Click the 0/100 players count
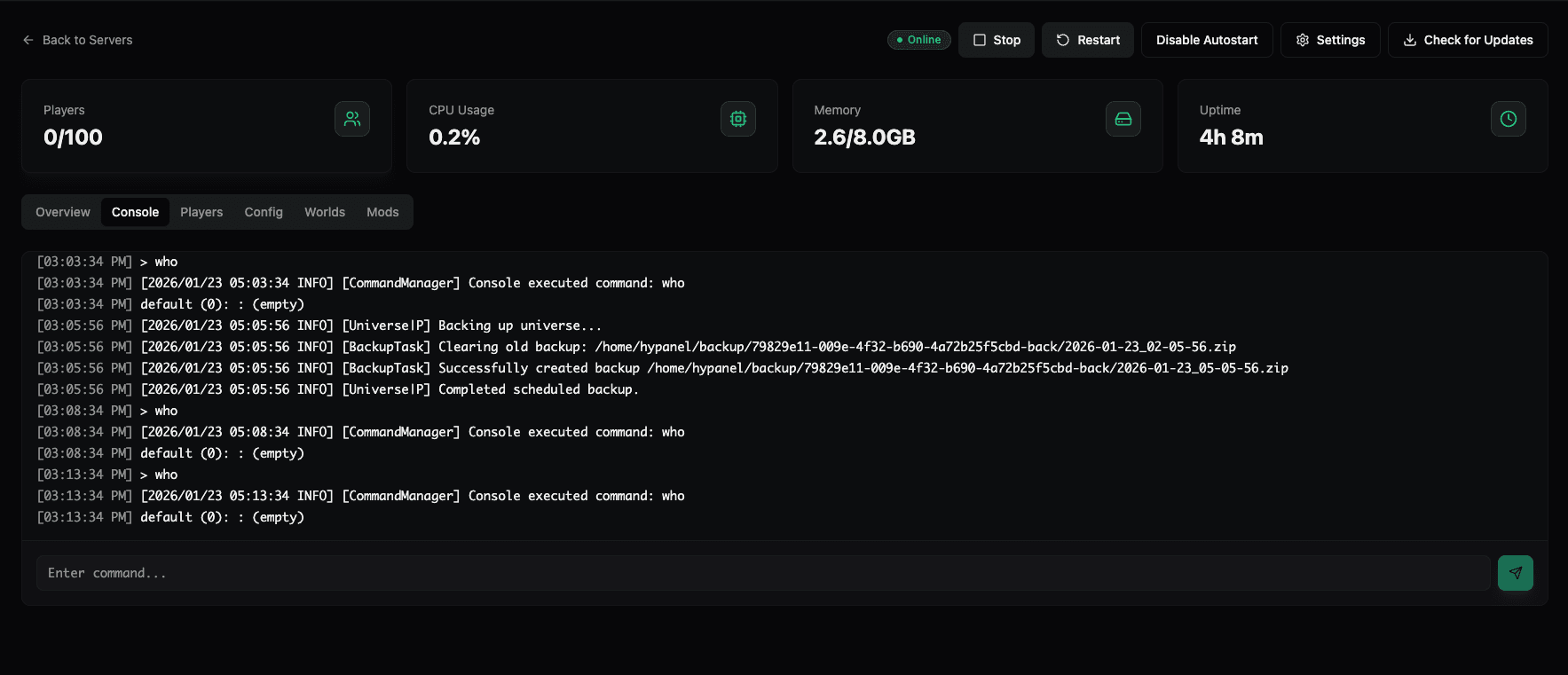The image size is (1568, 675). (x=73, y=137)
